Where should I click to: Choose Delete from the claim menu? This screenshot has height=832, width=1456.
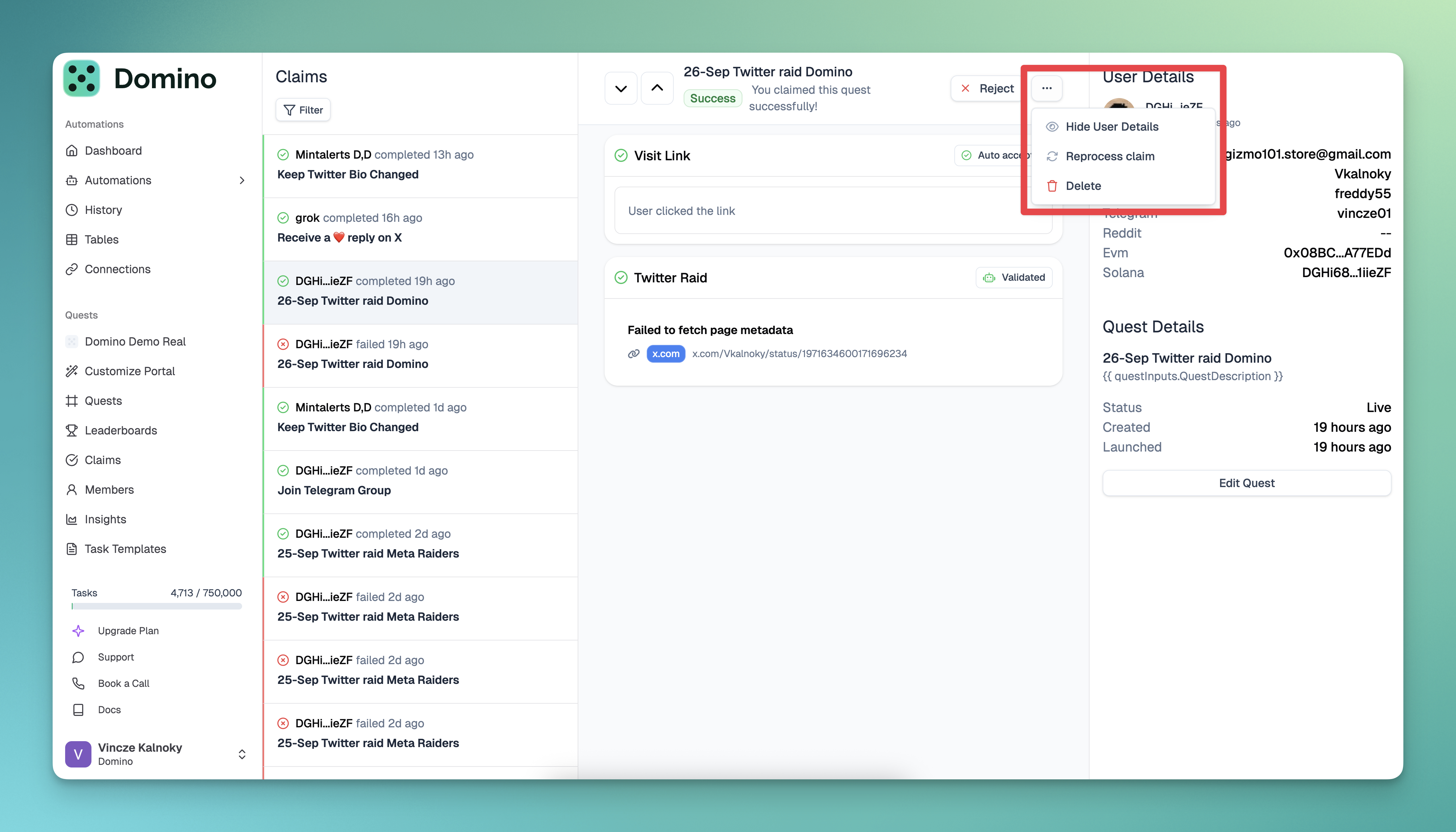tap(1083, 186)
